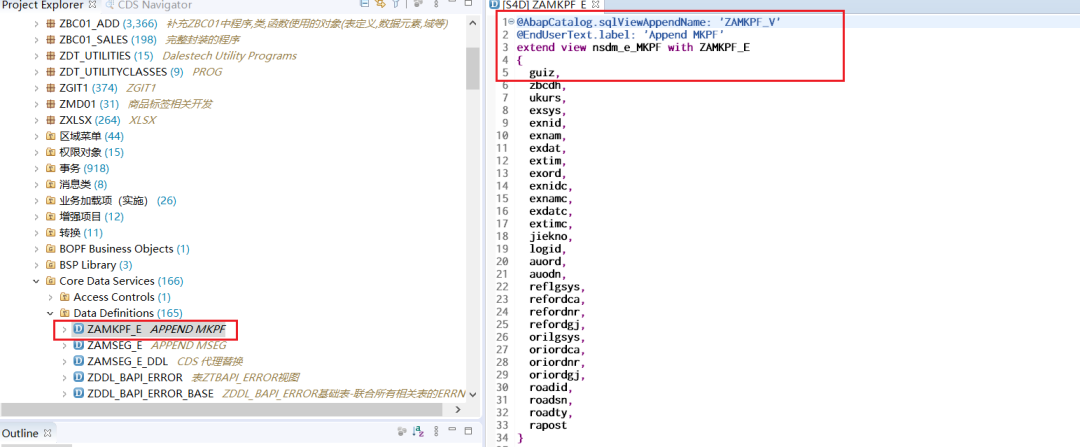The width and height of the screenshot is (1080, 447).
Task: Click the ZDT_UTILITIES package icon
Action: (x=50, y=56)
